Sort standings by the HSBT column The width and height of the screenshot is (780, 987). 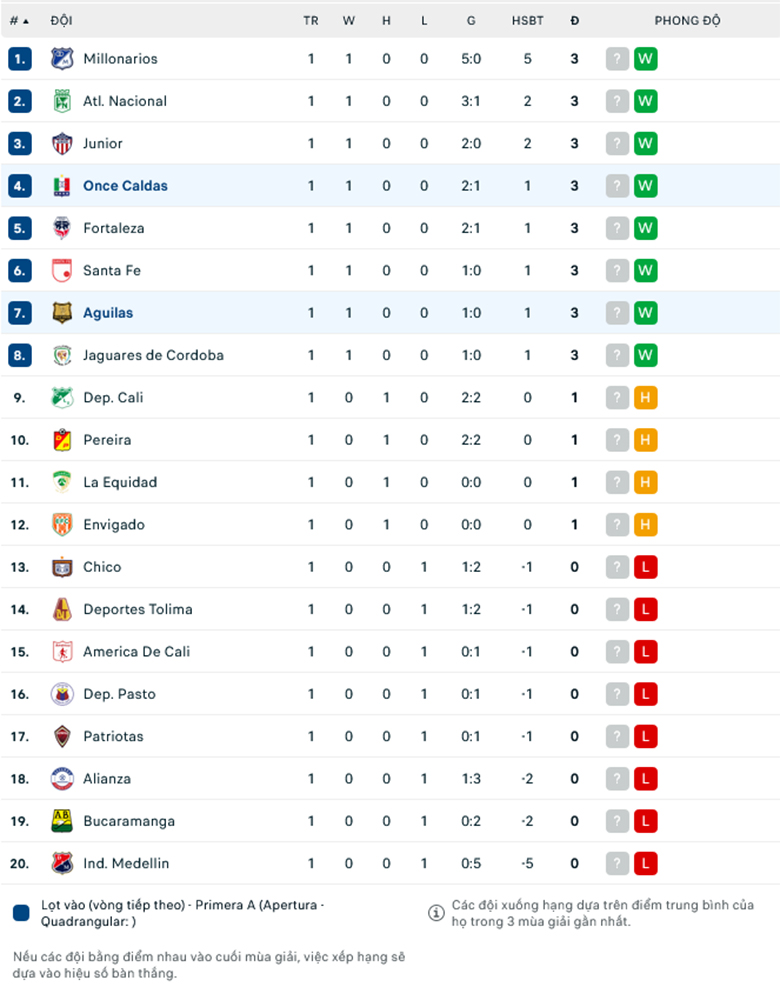[x=528, y=21]
